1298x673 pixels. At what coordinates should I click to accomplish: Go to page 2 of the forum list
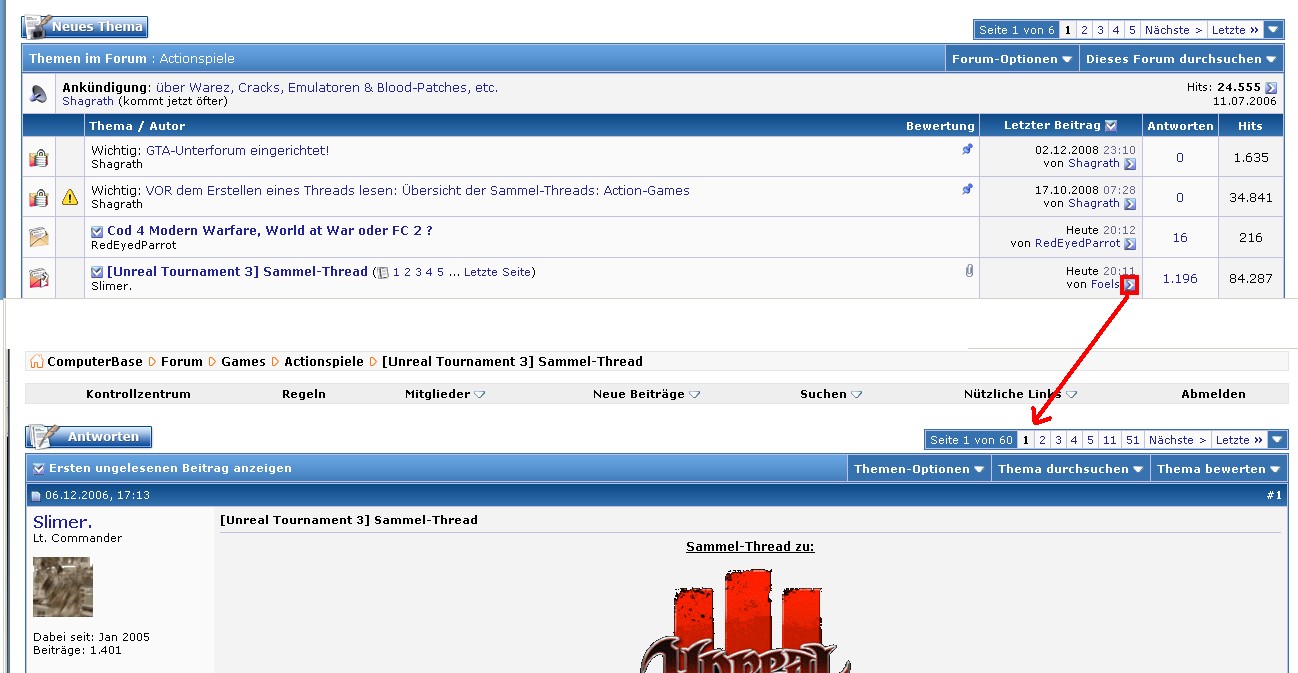(x=1084, y=30)
